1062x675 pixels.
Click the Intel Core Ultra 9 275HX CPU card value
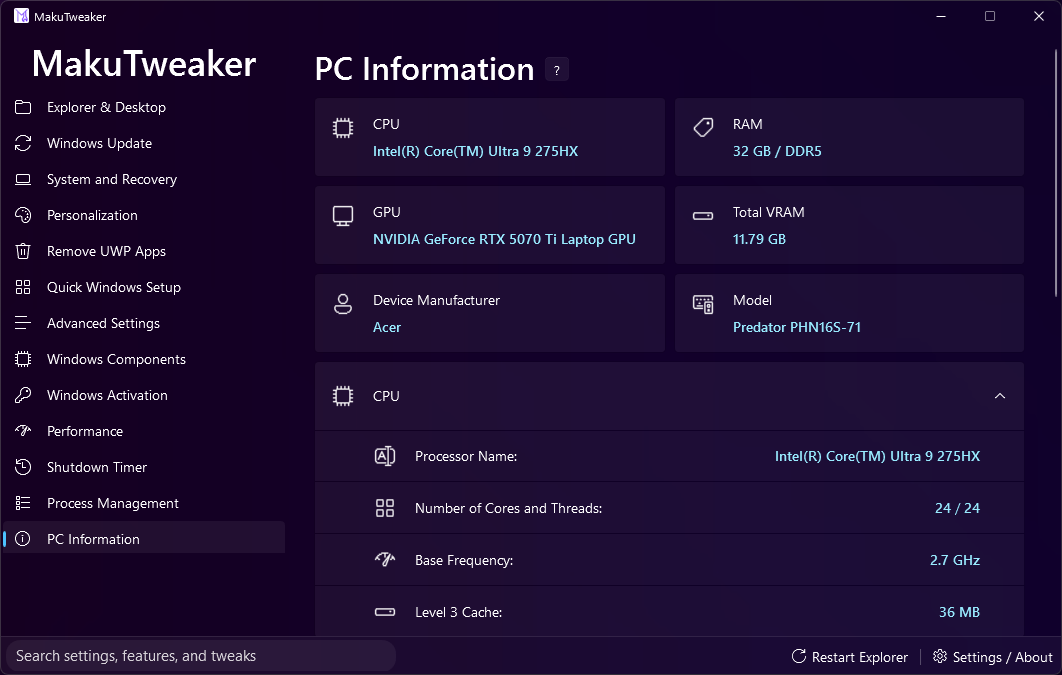(x=475, y=151)
